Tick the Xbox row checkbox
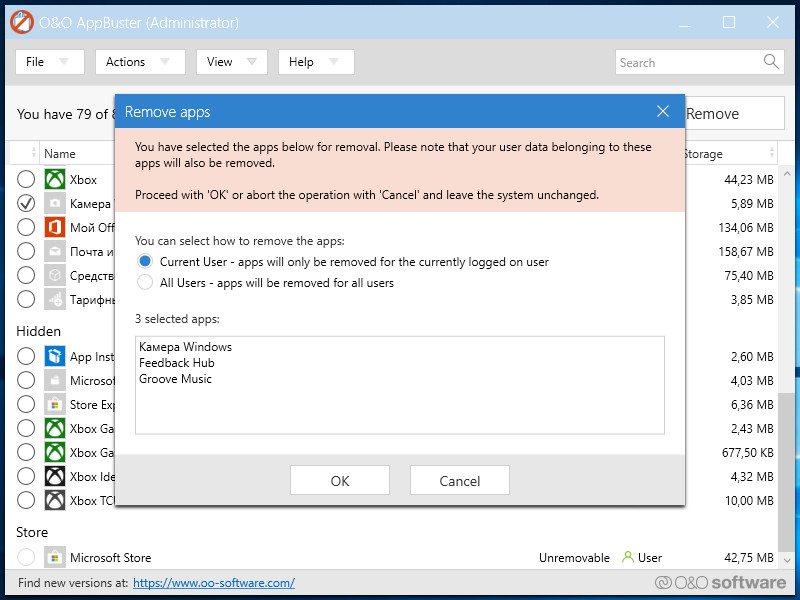 click(x=26, y=179)
